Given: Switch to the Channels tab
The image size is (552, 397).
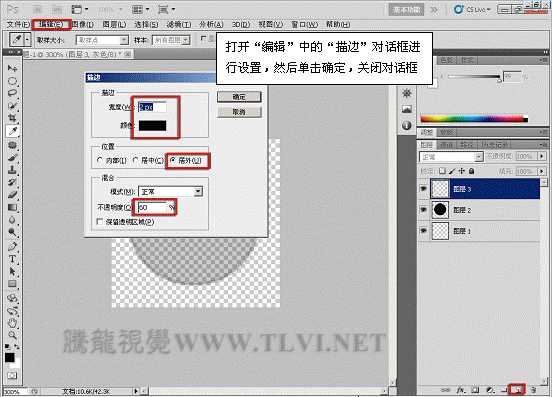Looking at the screenshot, I should coord(447,145).
